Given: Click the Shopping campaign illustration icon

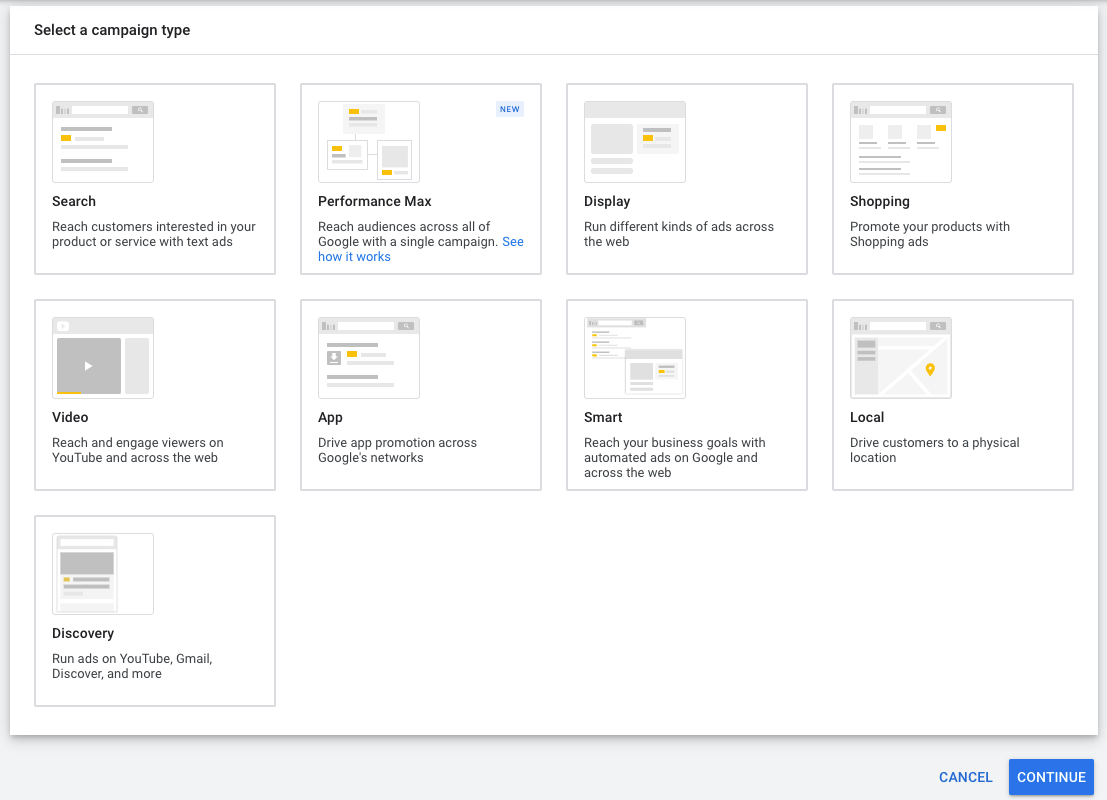Looking at the screenshot, I should pyautogui.click(x=901, y=142).
